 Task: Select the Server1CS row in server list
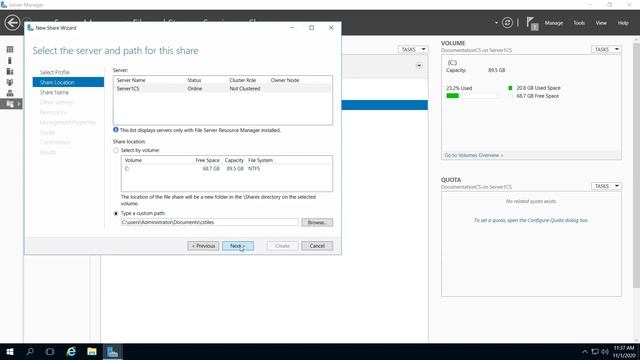(x=223, y=89)
